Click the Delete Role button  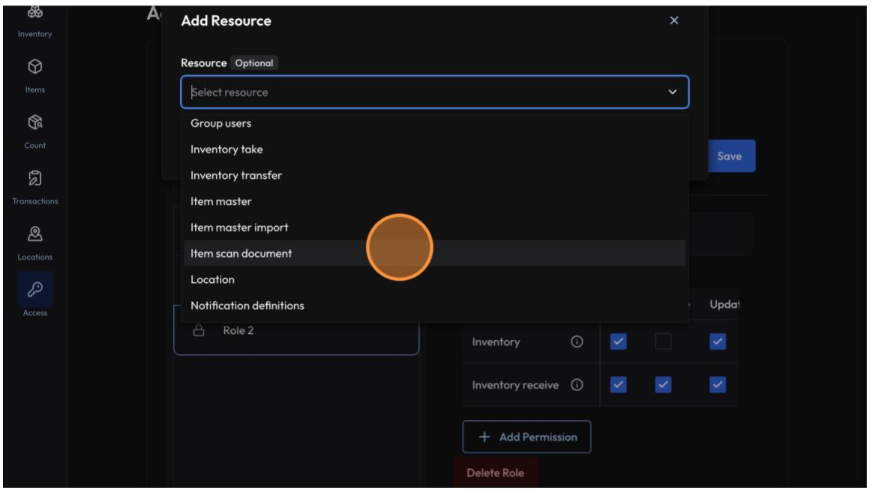495,472
